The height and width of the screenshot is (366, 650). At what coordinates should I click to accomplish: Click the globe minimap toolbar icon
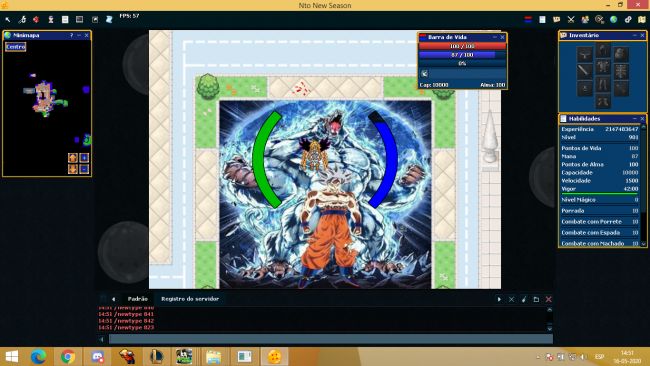614,19
